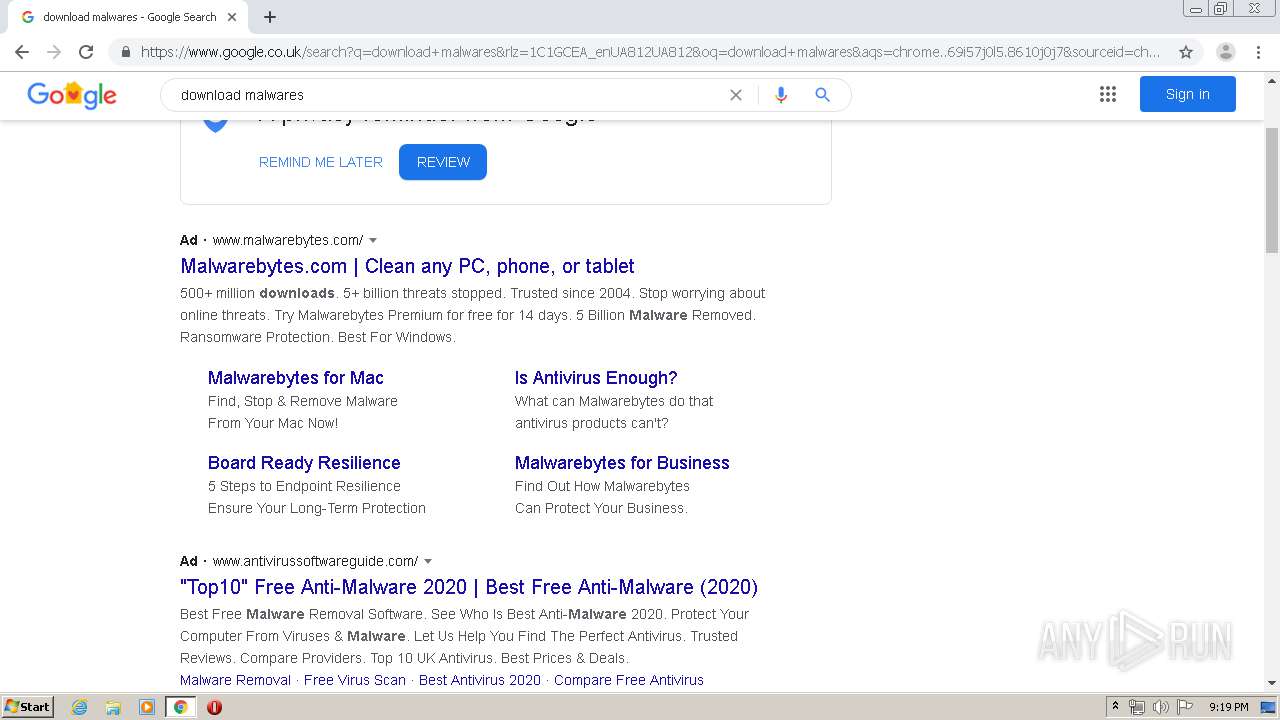Go back with the browser back arrow
The image size is (1280, 720).
[22, 52]
